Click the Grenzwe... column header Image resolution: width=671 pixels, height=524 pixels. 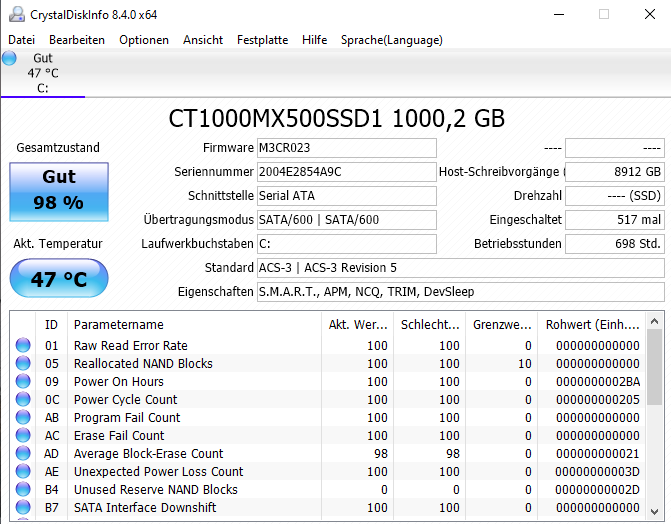502,325
